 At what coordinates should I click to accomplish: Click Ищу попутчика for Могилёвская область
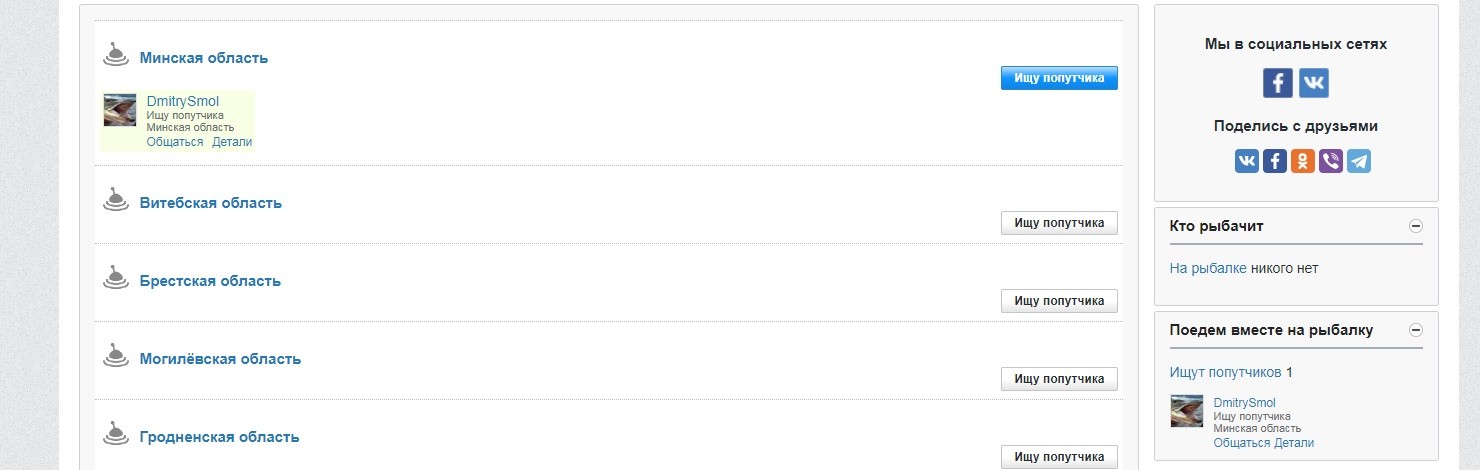point(1059,379)
